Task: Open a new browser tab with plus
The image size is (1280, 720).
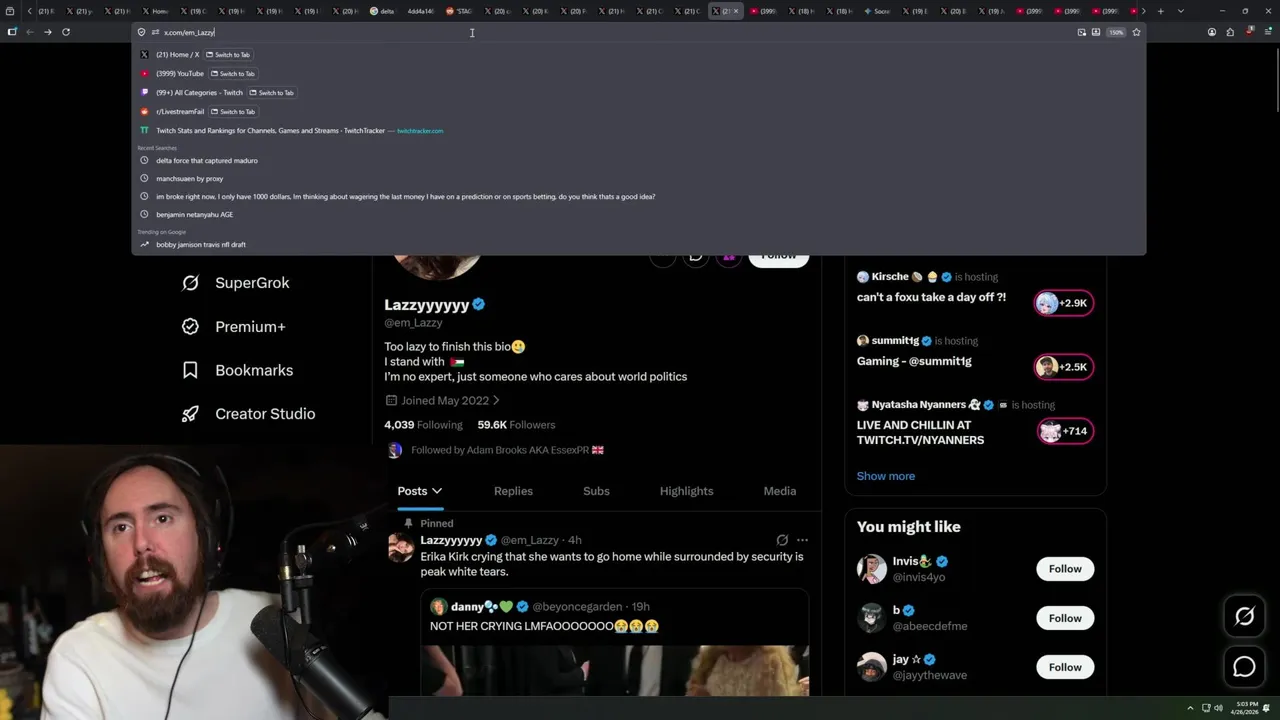Action: [1161, 11]
